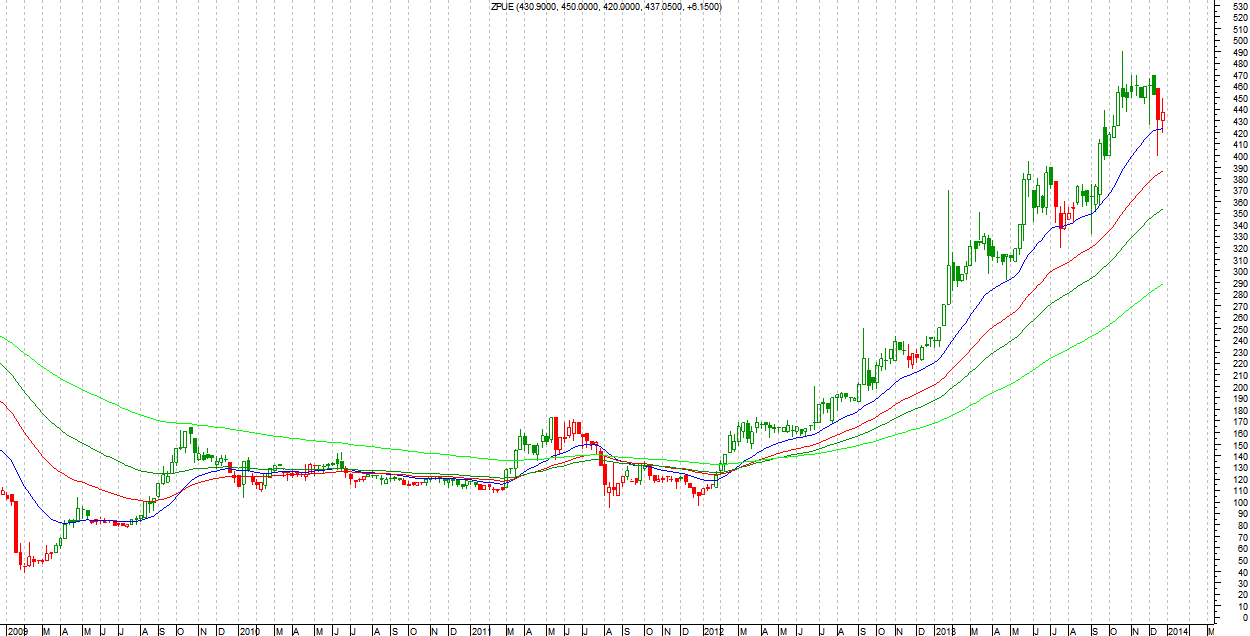Click the ZPUE chart title text
The image size is (1250, 636).
tap(604, 7)
